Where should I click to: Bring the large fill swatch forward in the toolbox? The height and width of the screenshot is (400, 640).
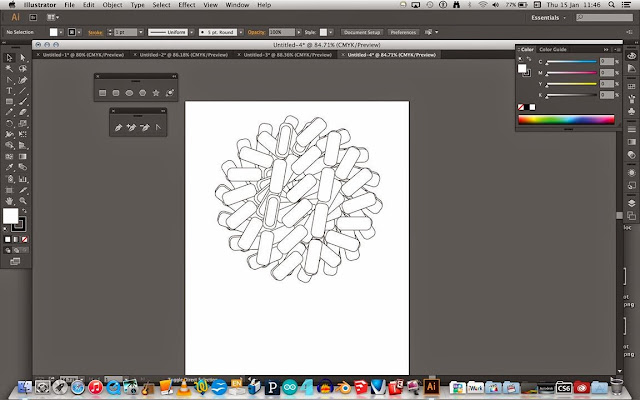tap(11, 216)
